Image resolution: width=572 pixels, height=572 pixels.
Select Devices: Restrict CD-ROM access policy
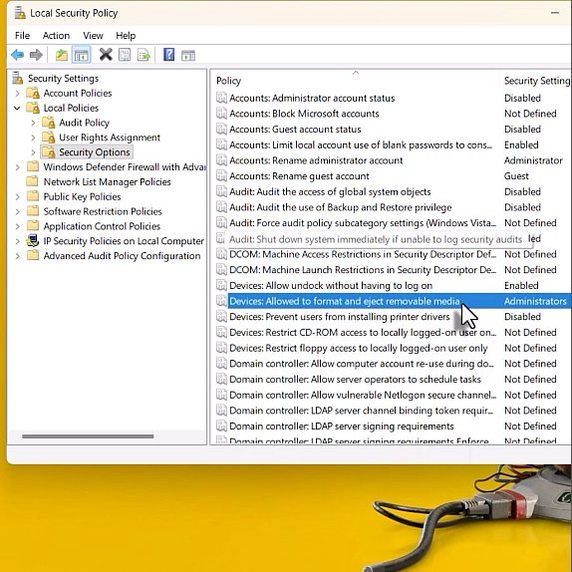(x=363, y=332)
